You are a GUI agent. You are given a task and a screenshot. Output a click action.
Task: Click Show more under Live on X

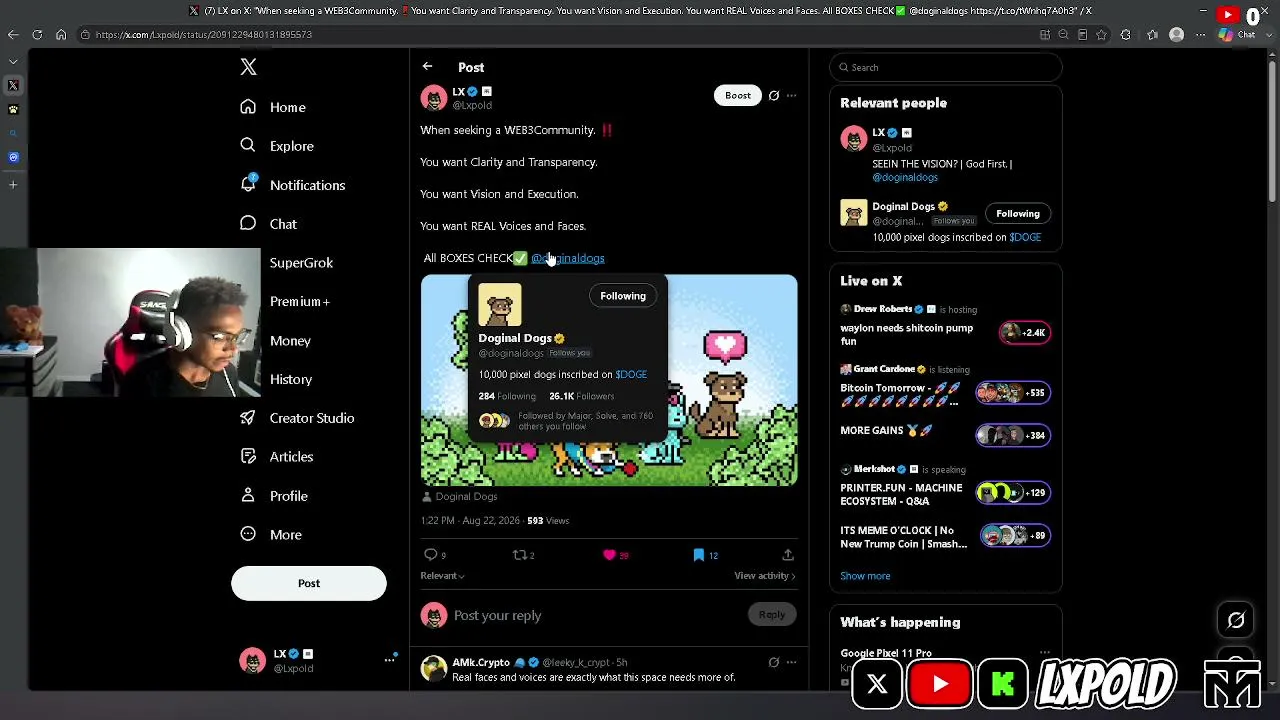coord(865,576)
